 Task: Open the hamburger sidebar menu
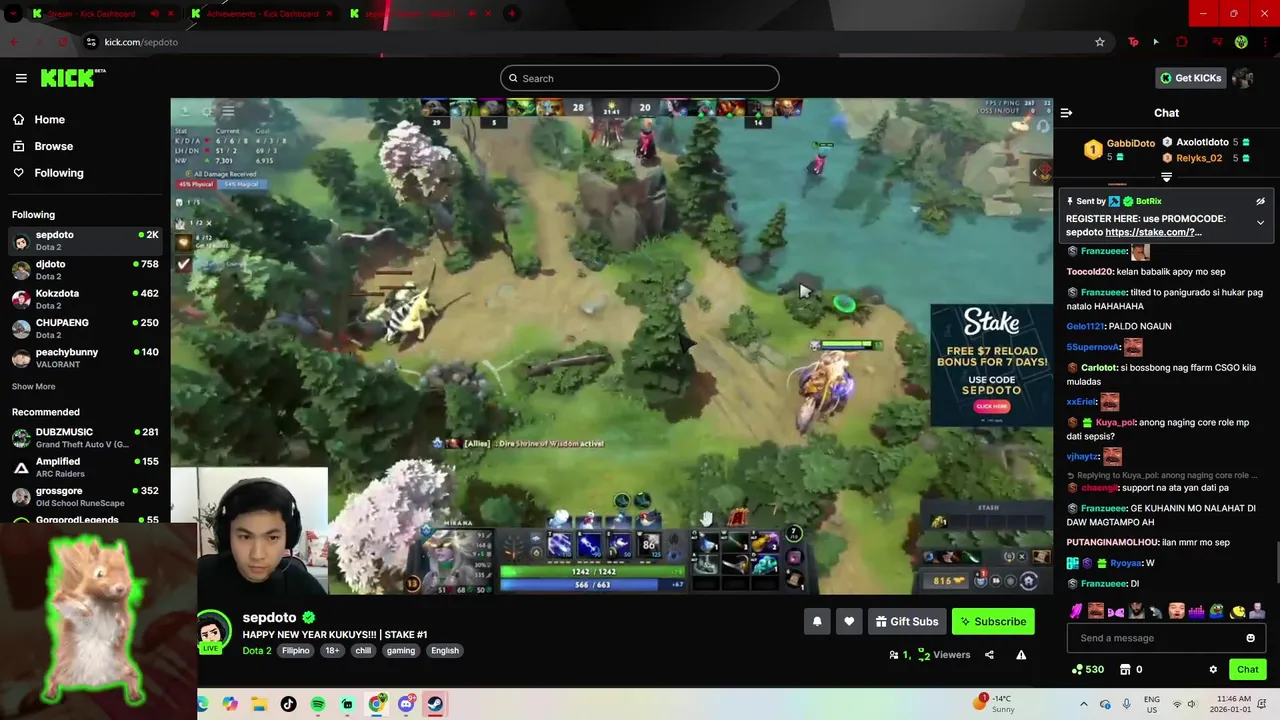(x=21, y=78)
